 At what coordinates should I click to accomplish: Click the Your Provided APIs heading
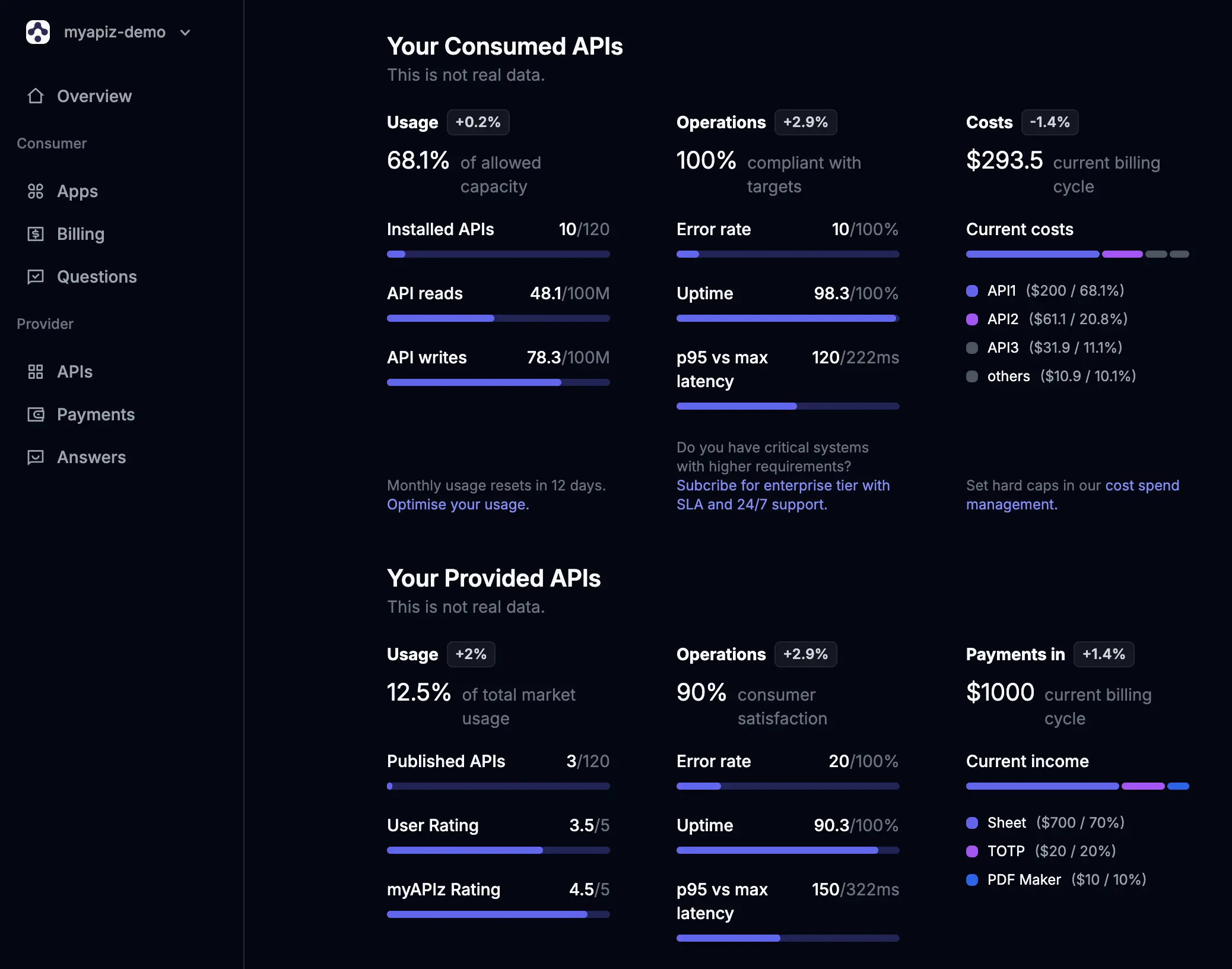(x=494, y=578)
